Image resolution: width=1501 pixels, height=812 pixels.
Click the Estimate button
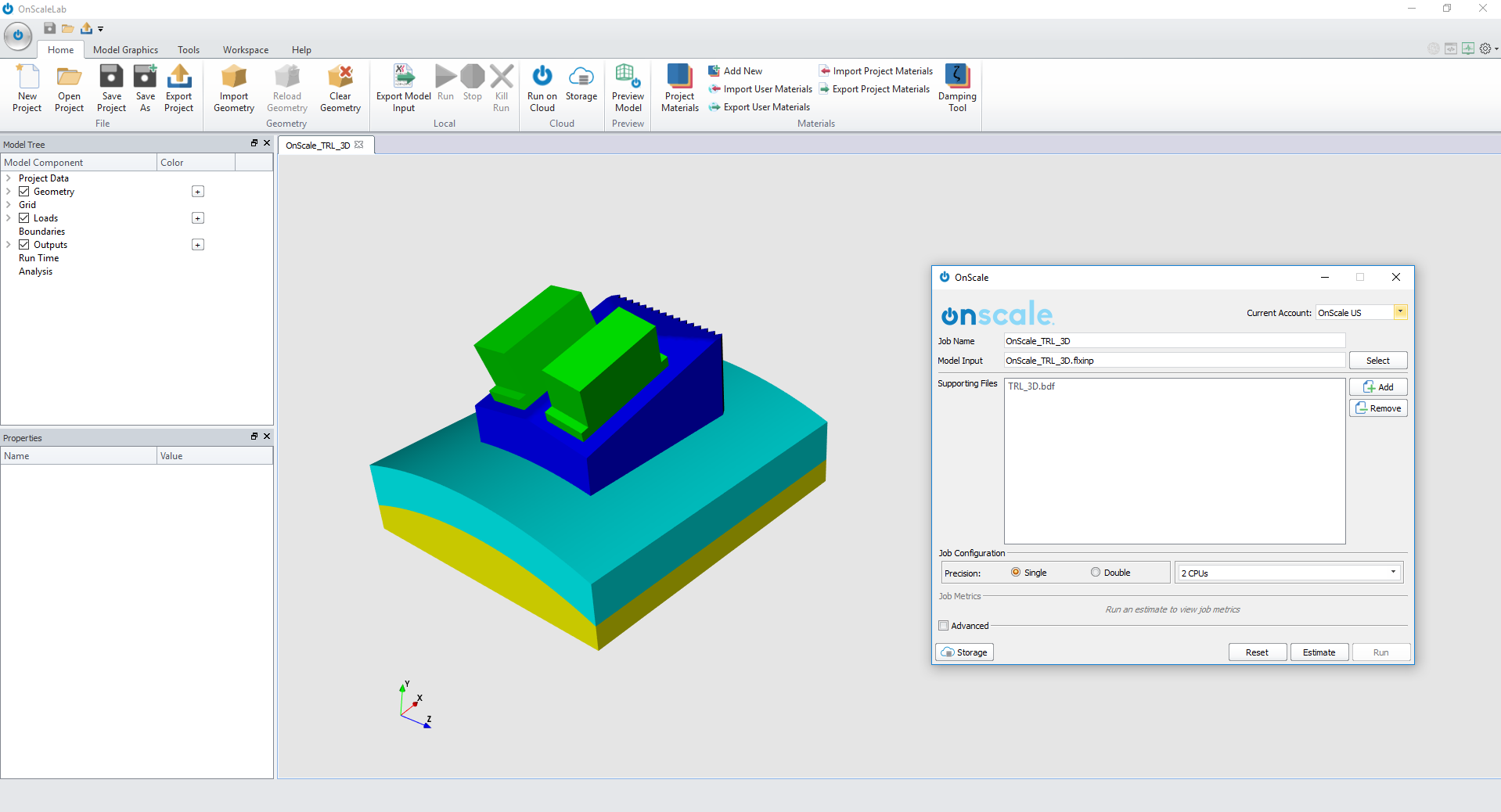1319,652
